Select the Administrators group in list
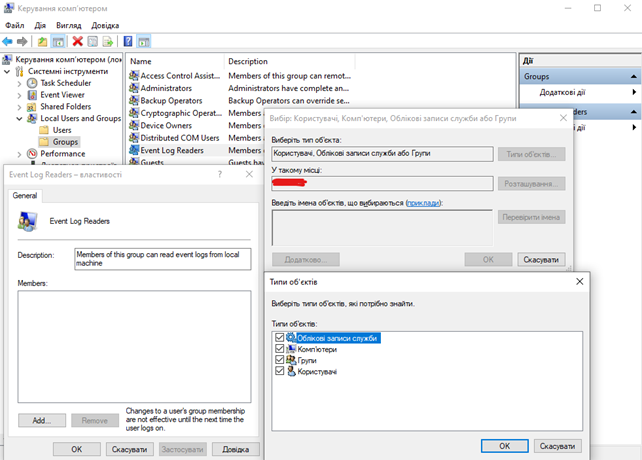This screenshot has width=642, height=460. (166, 88)
